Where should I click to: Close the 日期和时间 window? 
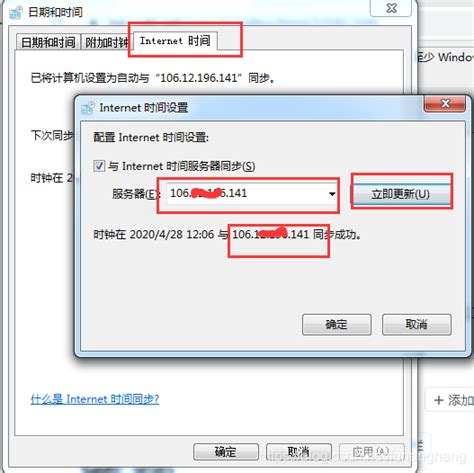tap(391, 8)
